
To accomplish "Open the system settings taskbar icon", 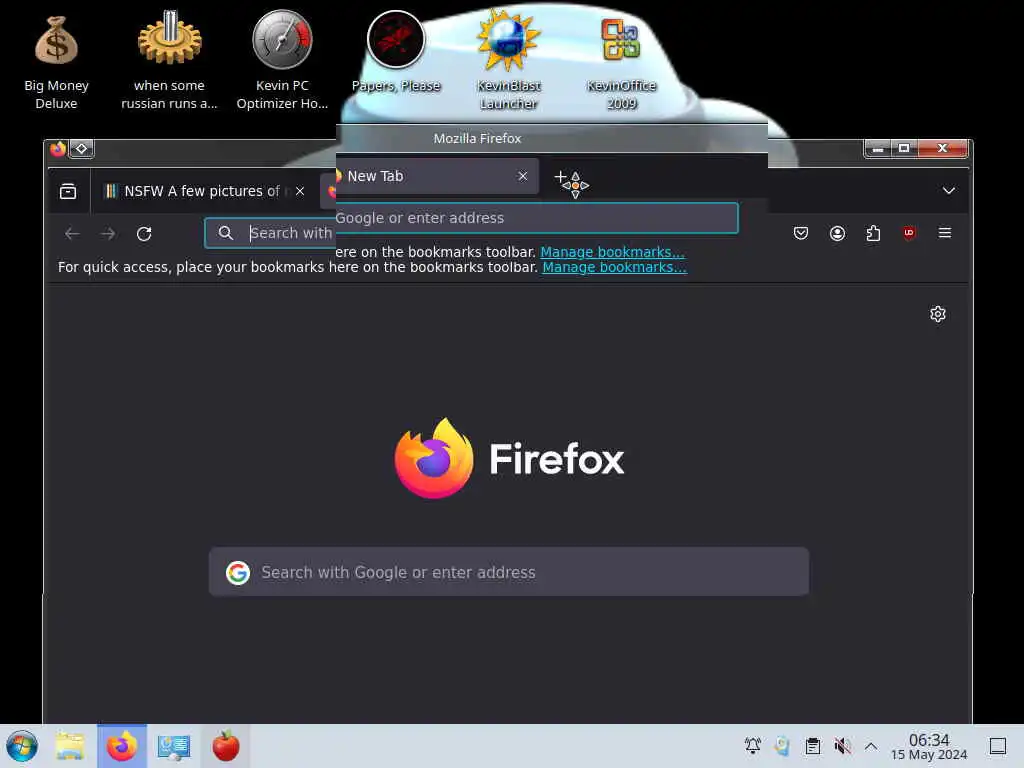I will coord(174,746).
